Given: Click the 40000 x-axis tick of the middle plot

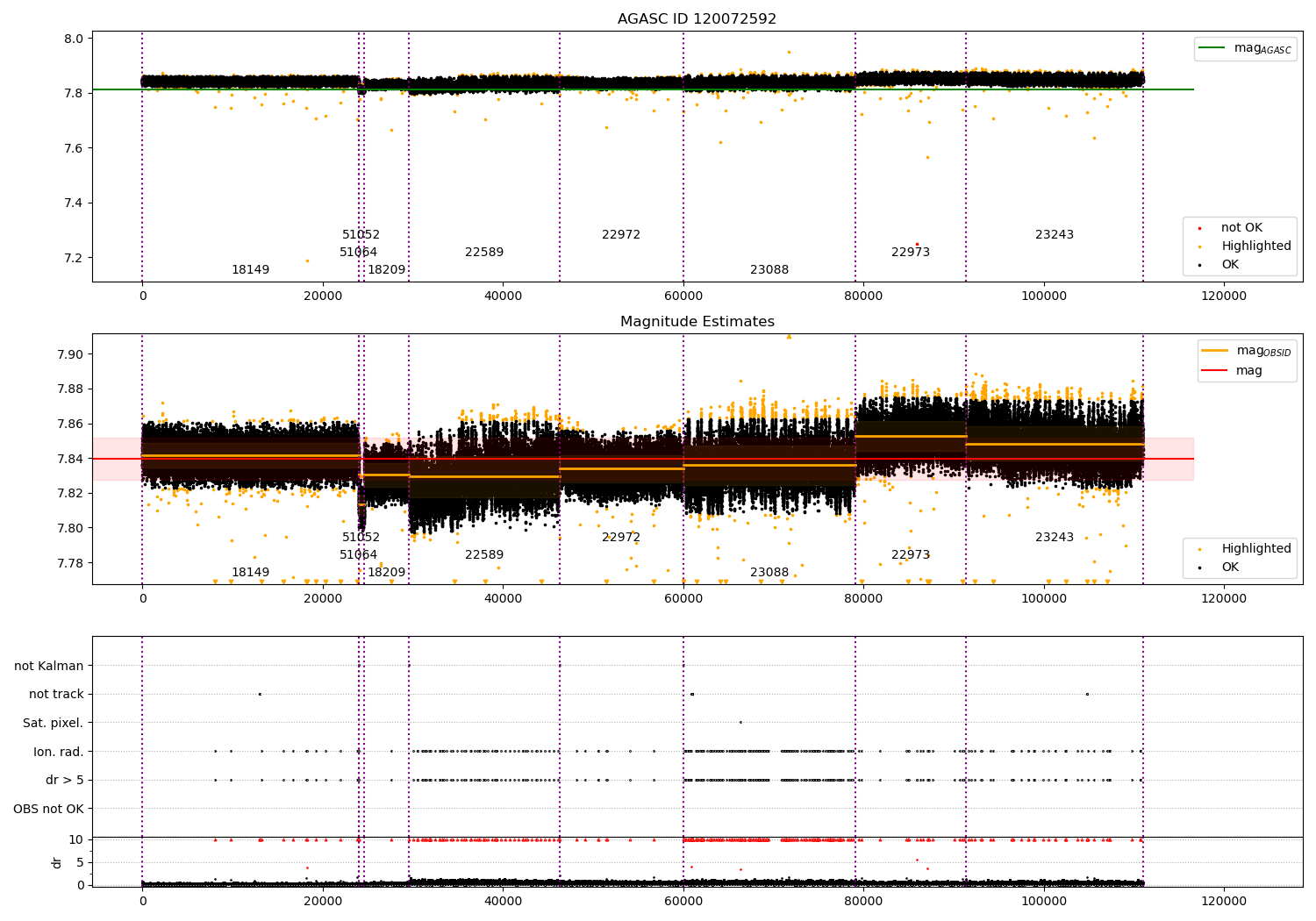Looking at the screenshot, I should point(503,599).
